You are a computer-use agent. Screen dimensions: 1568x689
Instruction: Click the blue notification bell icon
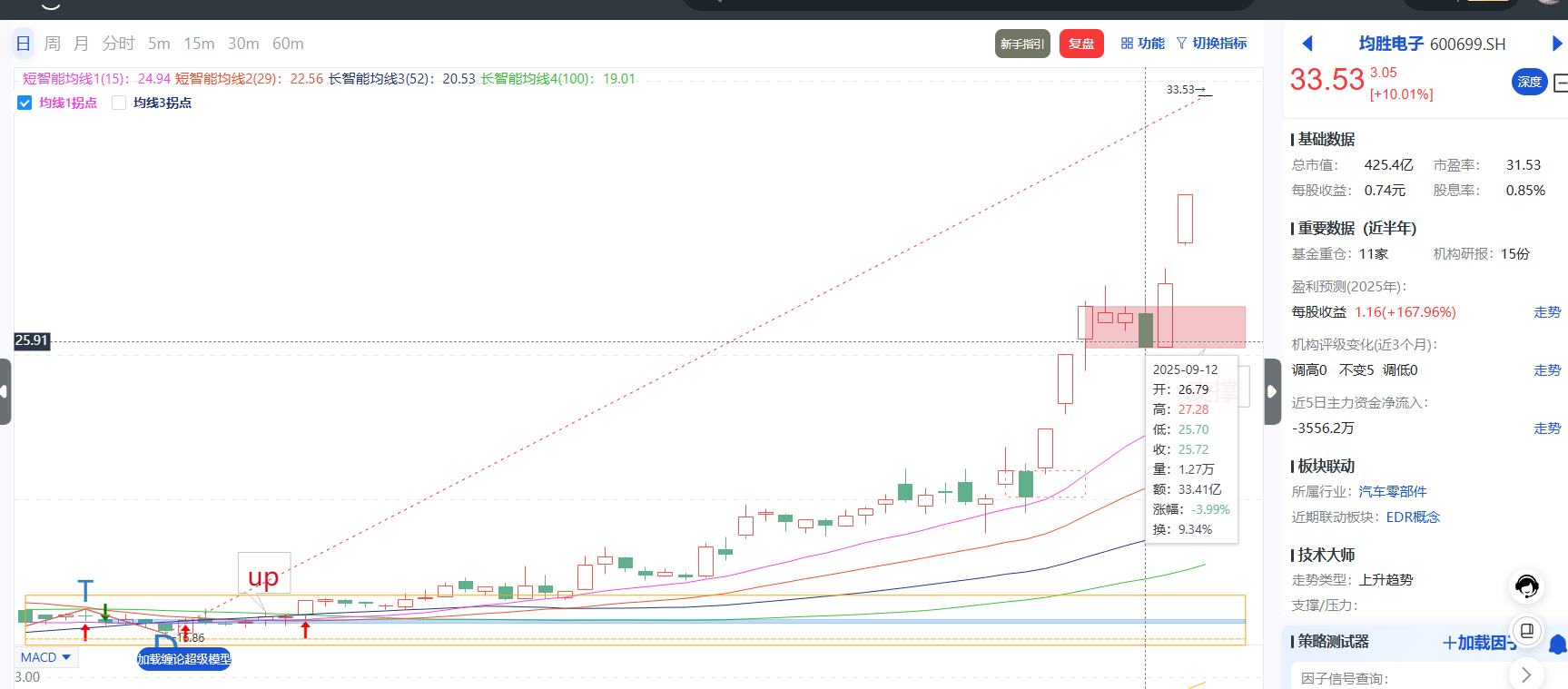1558,645
